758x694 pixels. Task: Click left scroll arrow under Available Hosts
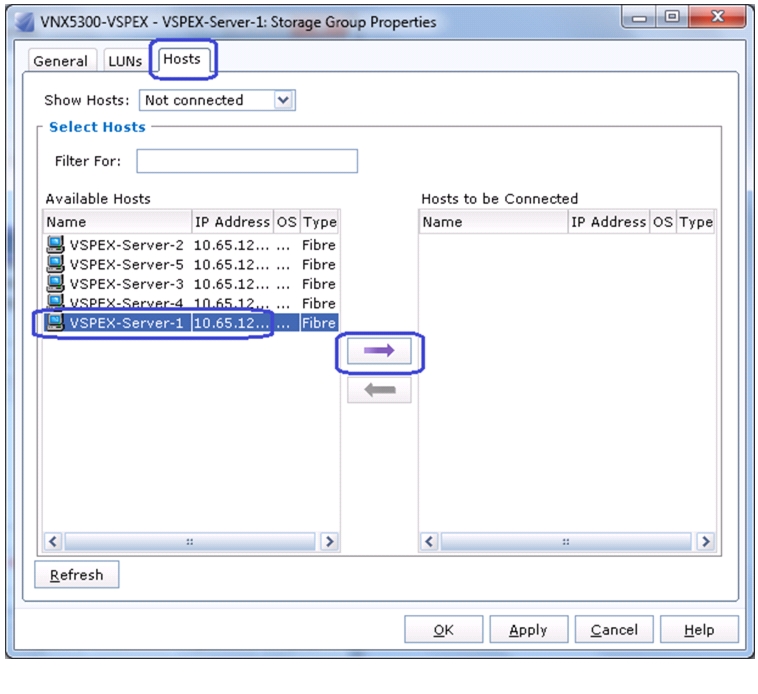tap(53, 541)
